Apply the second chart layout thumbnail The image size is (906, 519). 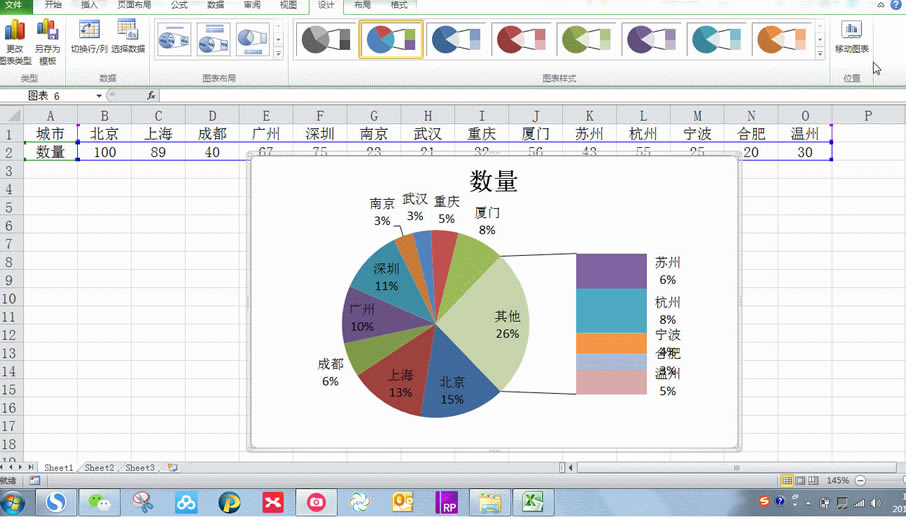214,39
